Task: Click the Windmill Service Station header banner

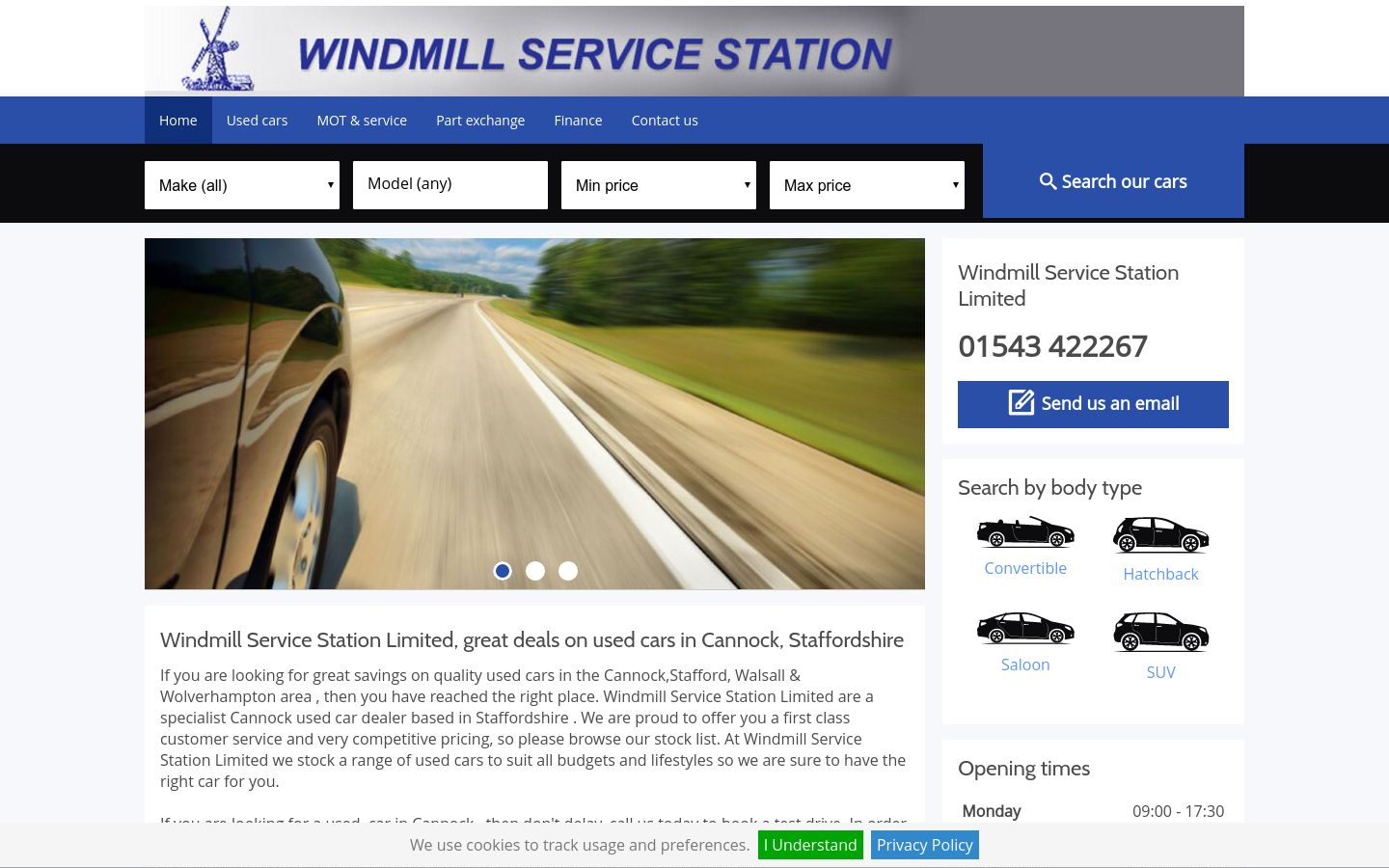Action: click(x=694, y=51)
